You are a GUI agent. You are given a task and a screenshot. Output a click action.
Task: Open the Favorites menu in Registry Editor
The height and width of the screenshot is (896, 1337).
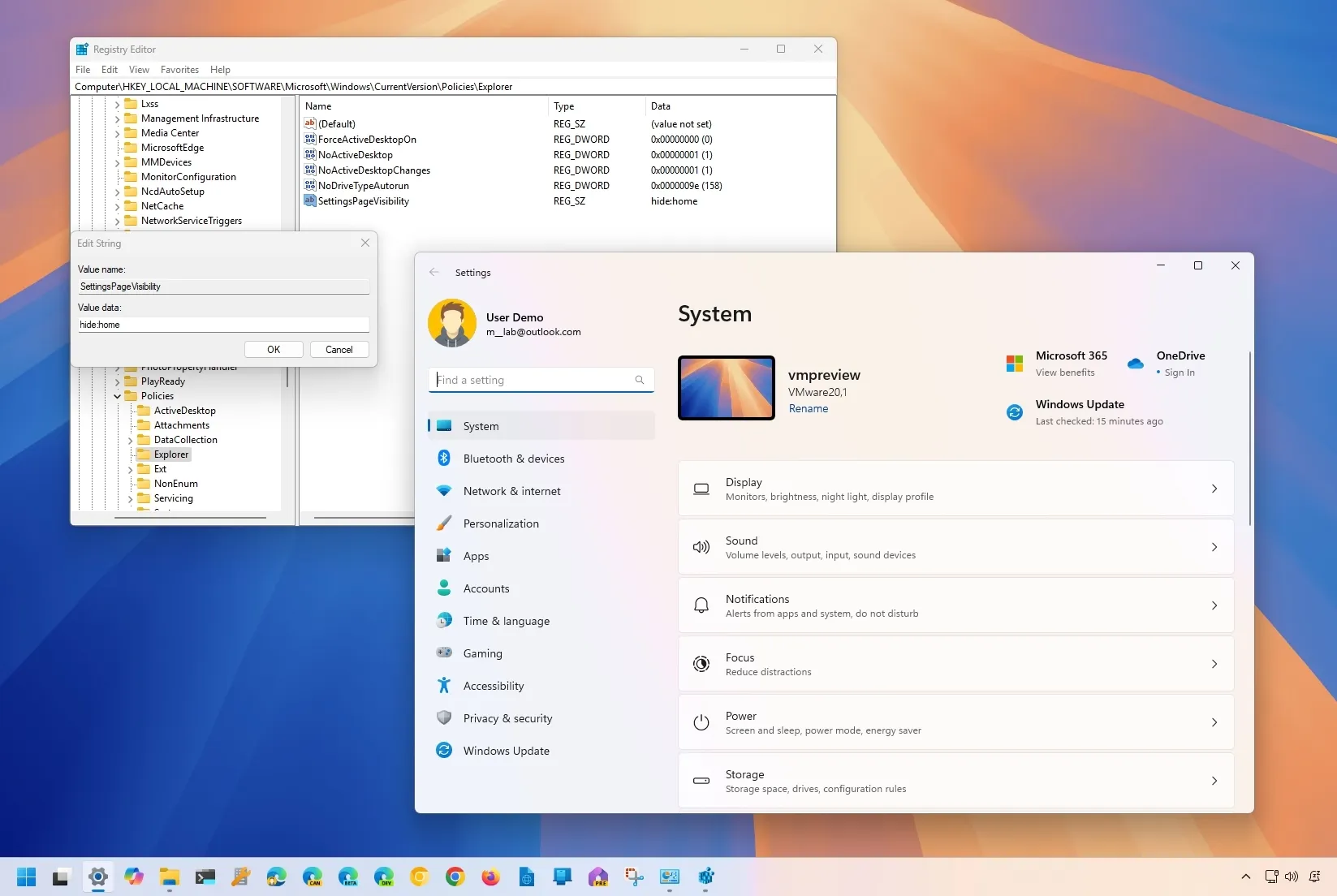pos(179,70)
